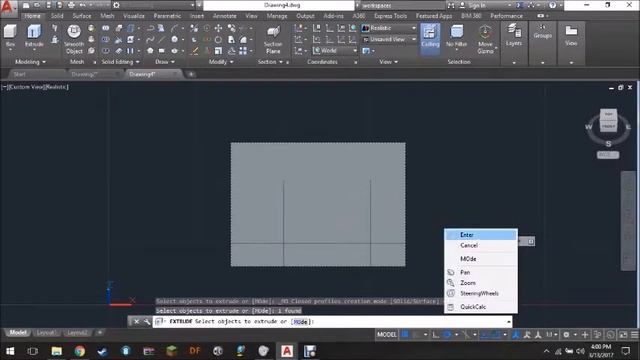Open the Layers panel button
This screenshot has height=360, width=640.
coord(513,35)
